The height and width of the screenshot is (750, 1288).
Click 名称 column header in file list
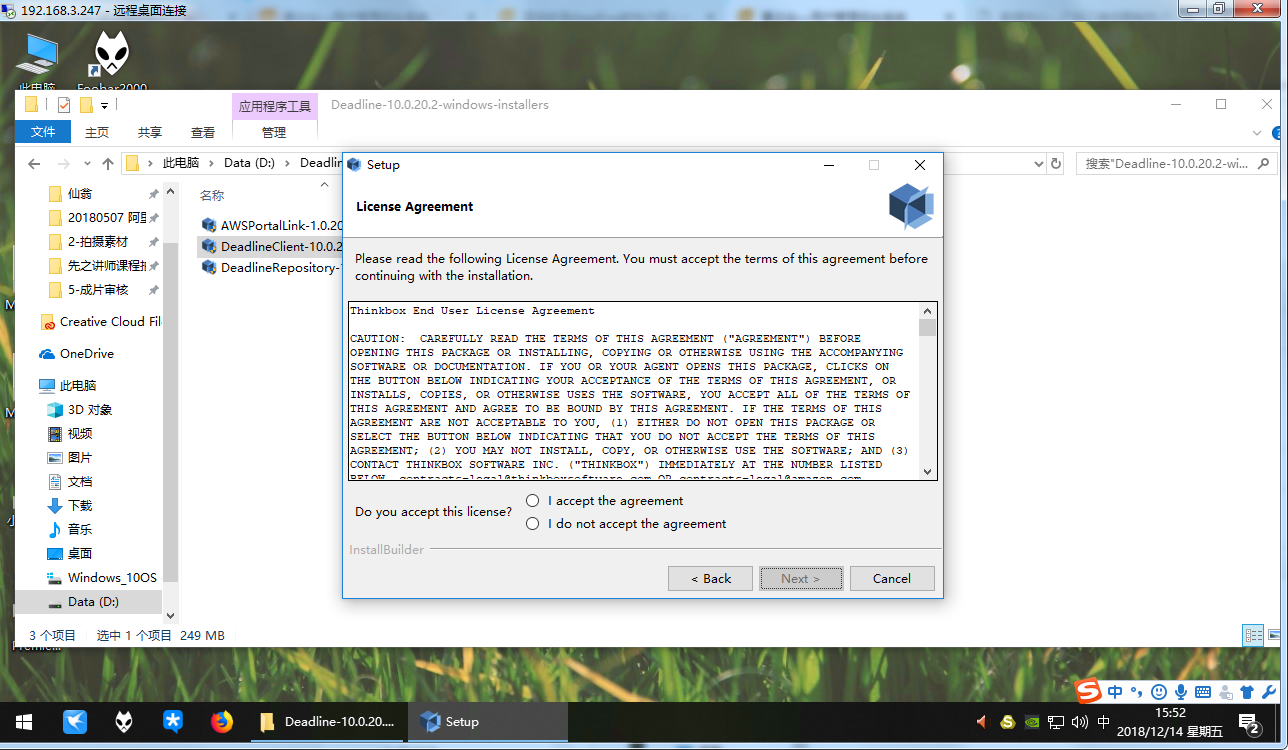[212, 195]
